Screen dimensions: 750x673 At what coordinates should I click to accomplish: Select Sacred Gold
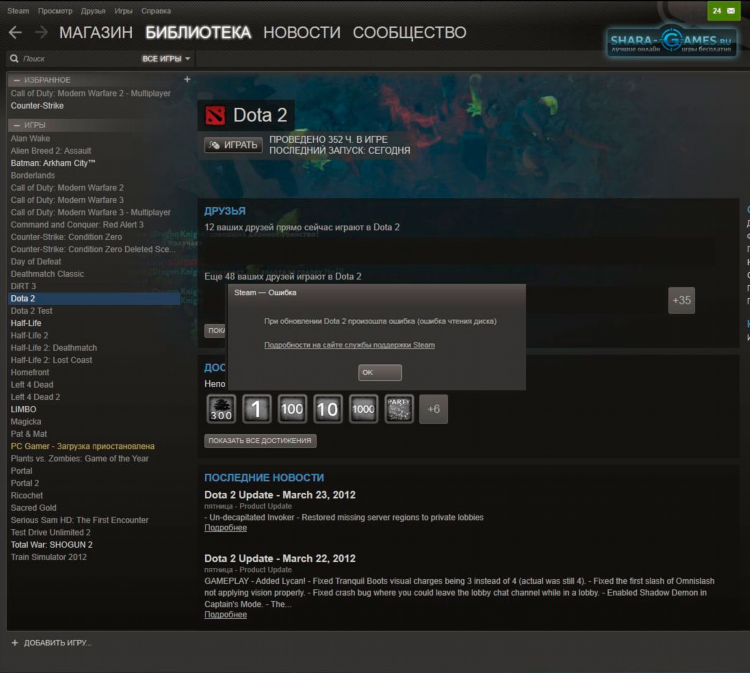click(33, 508)
